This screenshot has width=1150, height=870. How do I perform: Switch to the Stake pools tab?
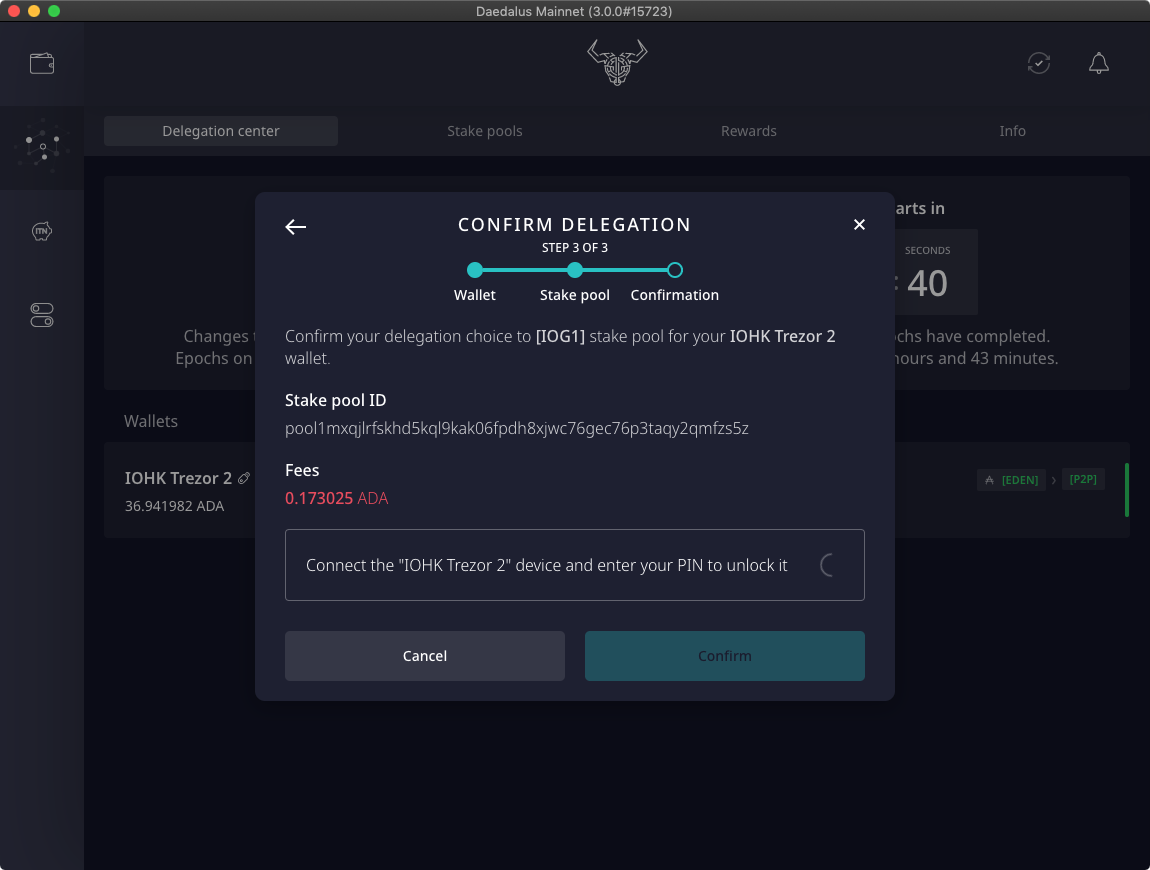[x=485, y=131]
